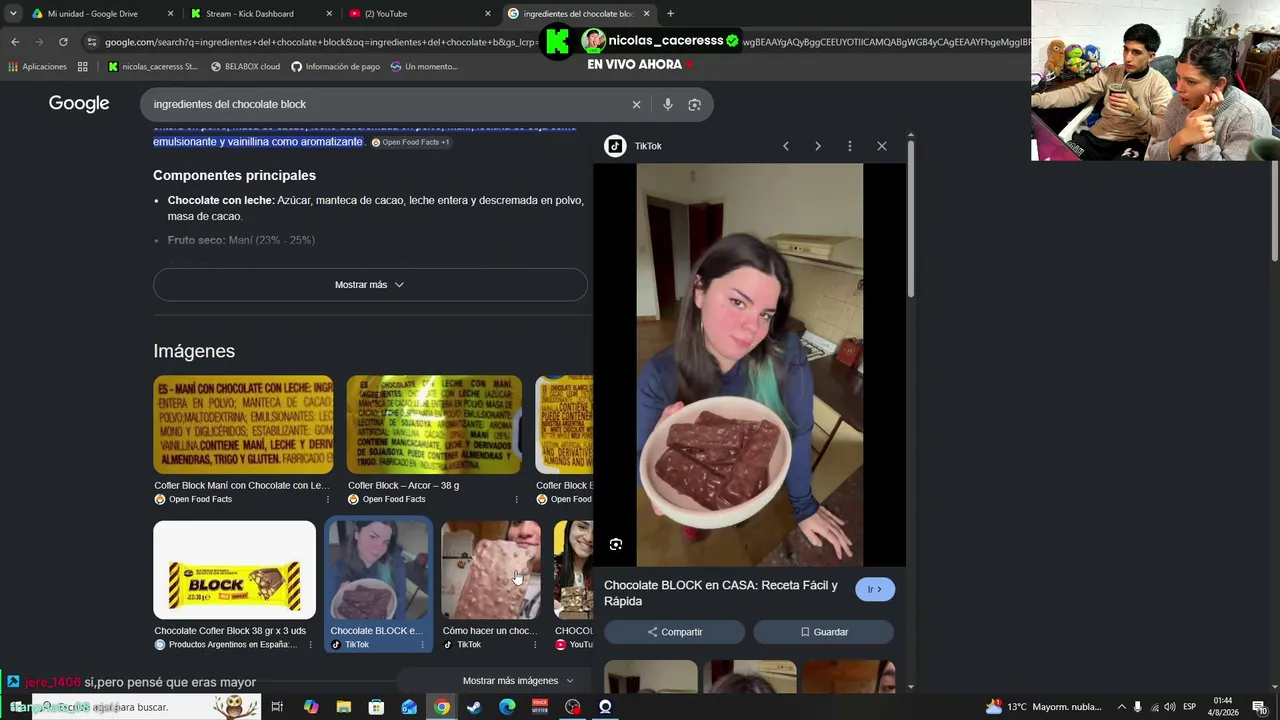Open site information icon in address bar
Image resolution: width=1280 pixels, height=720 pixels.
click(92, 42)
